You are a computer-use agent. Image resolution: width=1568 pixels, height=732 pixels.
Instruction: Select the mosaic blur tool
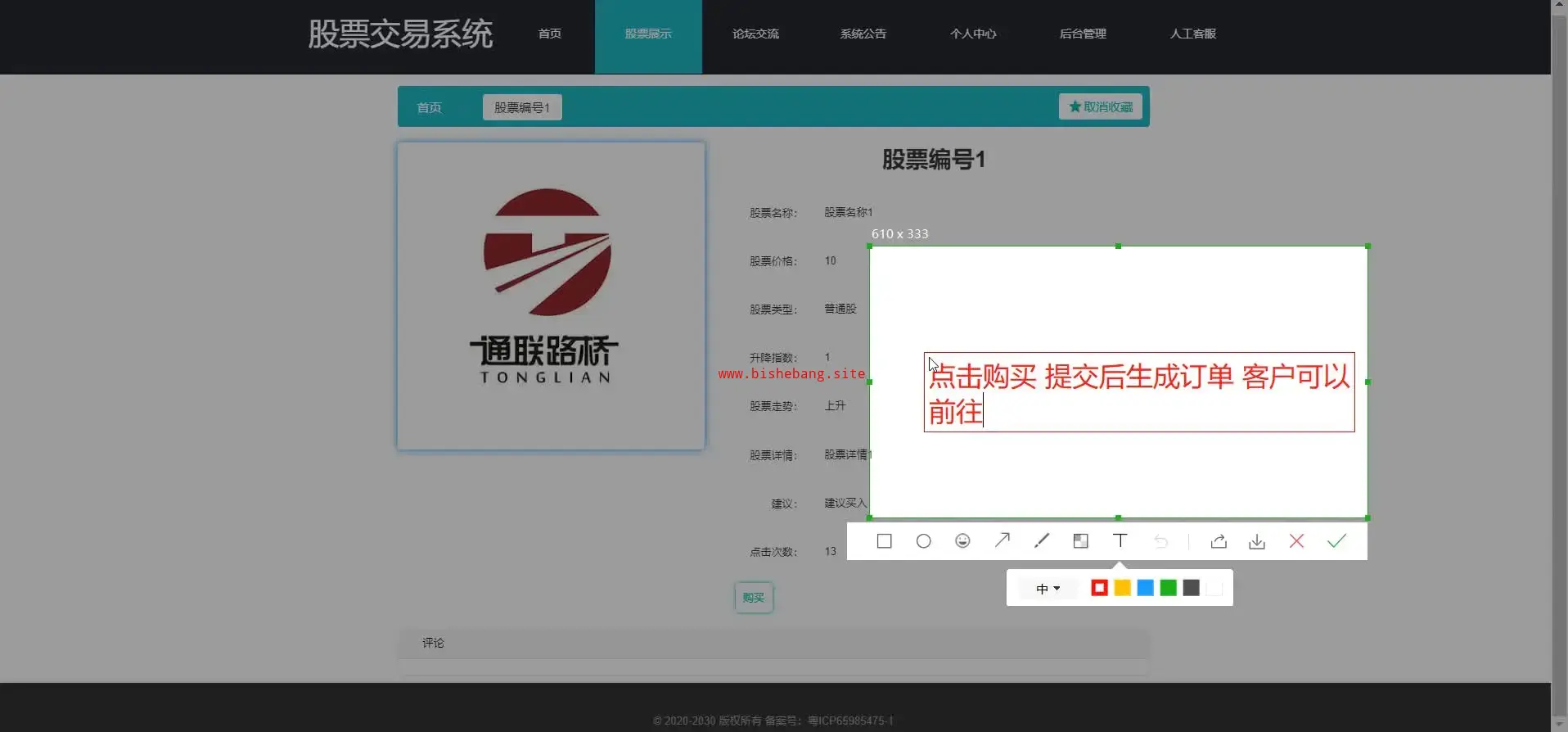tap(1080, 541)
